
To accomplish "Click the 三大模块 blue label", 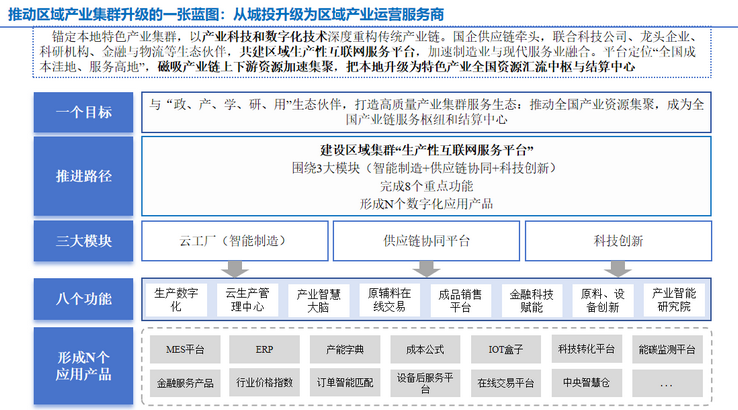I will [84, 241].
